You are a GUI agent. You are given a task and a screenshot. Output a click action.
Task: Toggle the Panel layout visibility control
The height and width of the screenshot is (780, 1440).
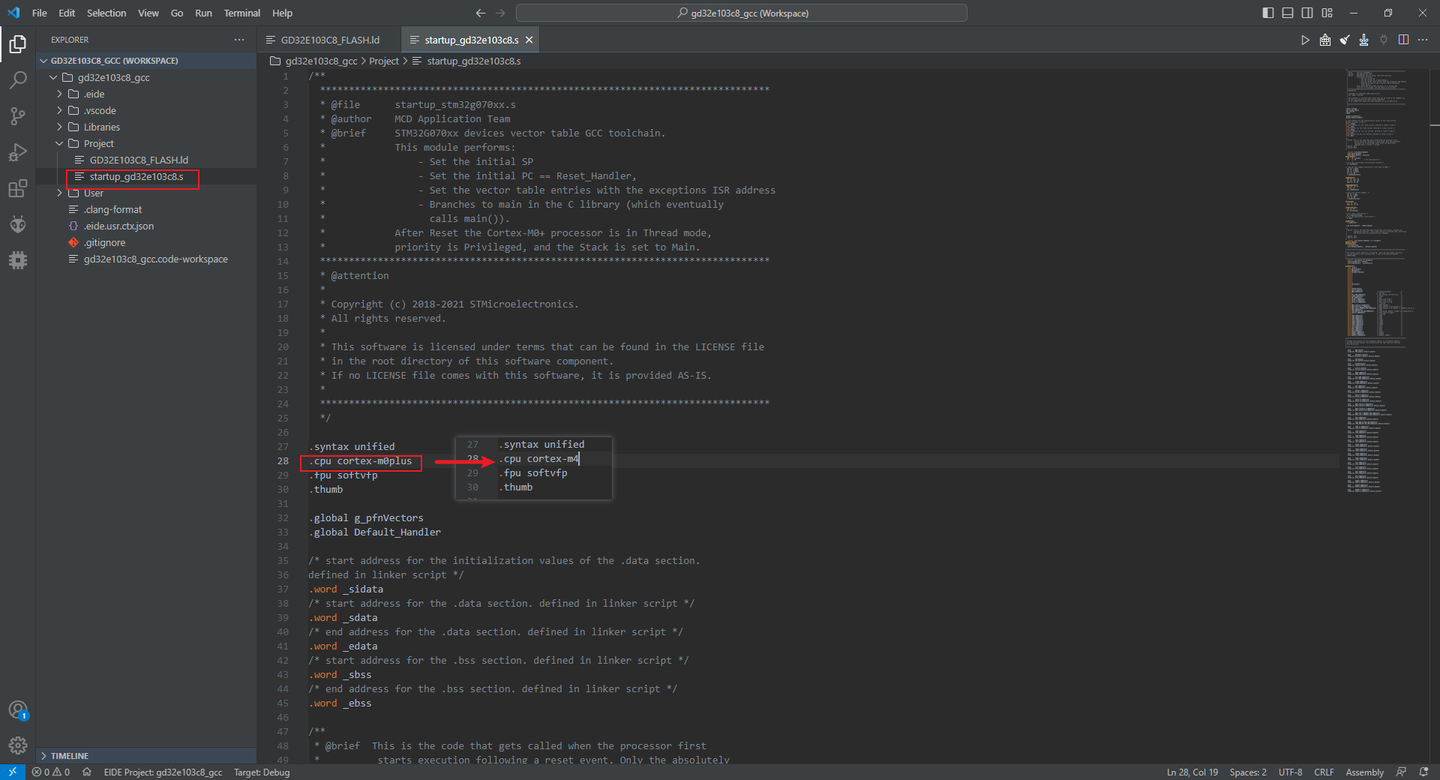click(1287, 11)
